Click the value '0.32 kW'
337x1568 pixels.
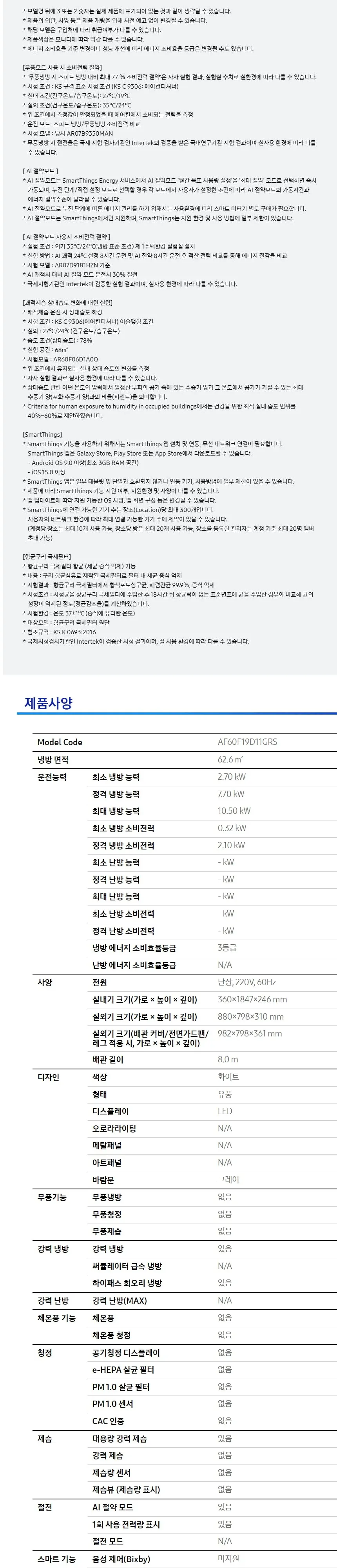pyautogui.click(x=232, y=828)
